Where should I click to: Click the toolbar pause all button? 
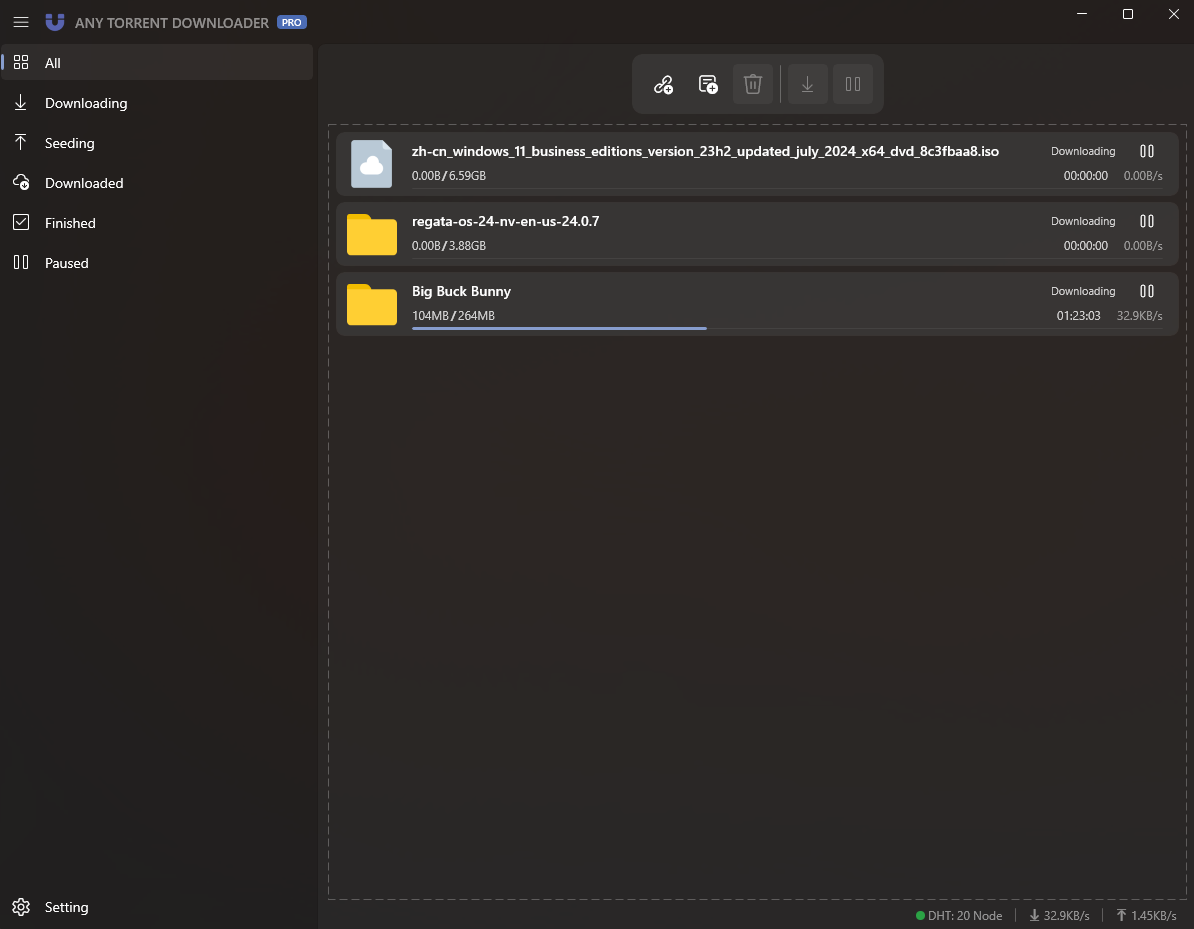tap(853, 84)
